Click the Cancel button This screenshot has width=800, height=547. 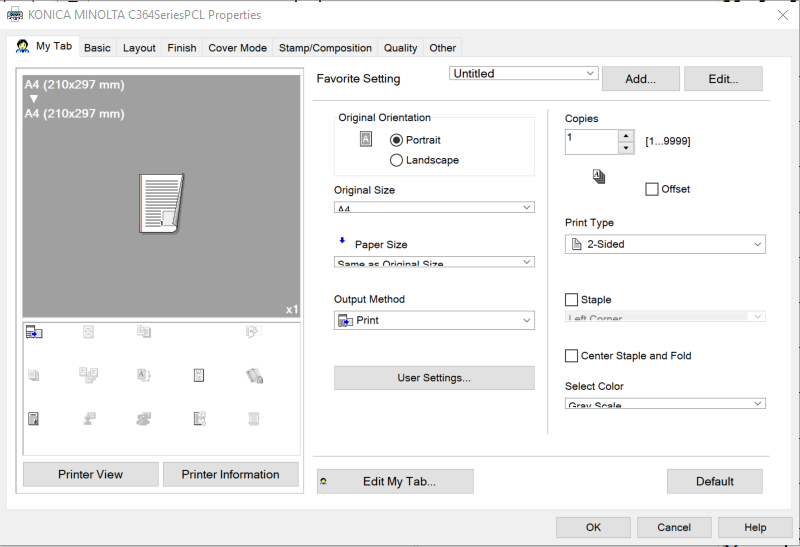[674, 527]
